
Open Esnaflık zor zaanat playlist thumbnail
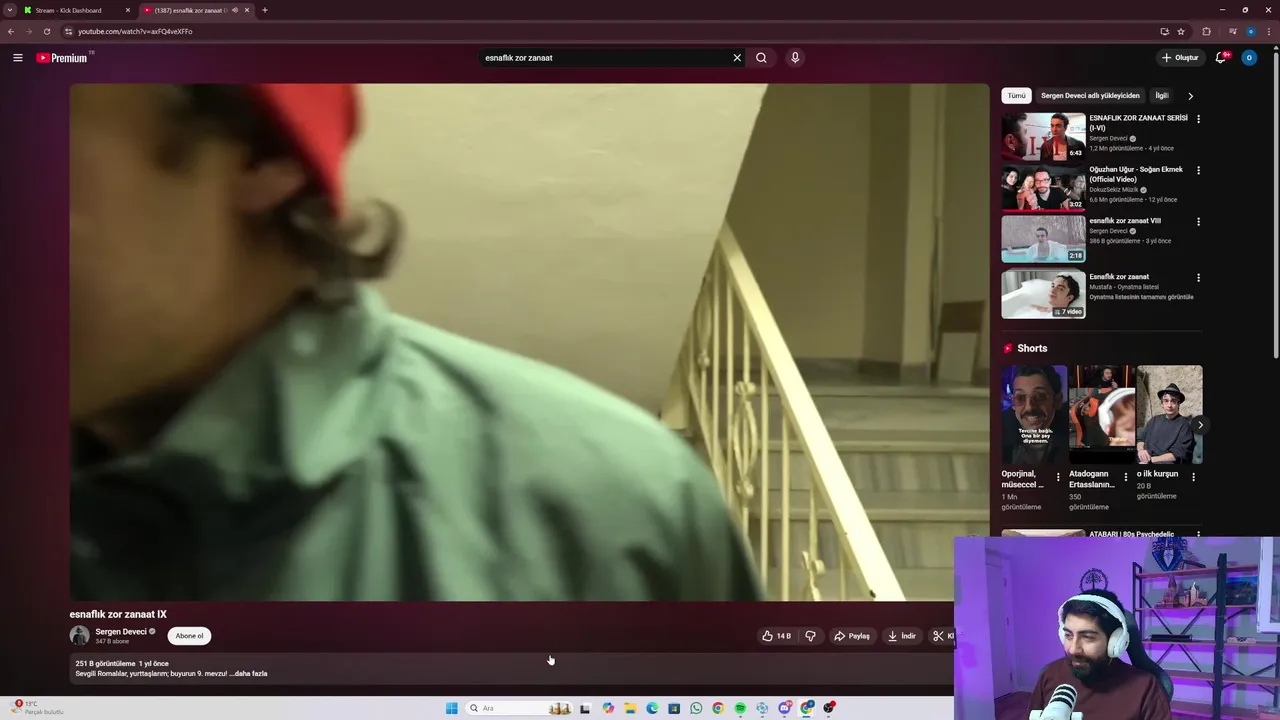pyautogui.click(x=1043, y=295)
